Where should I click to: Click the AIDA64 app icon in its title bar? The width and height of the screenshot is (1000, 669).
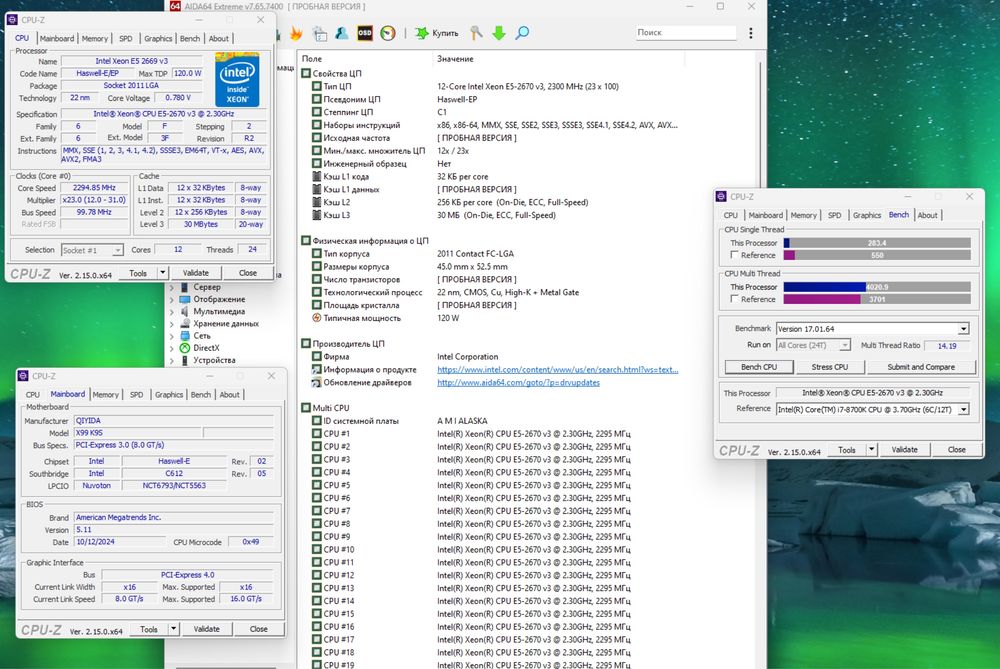175,6
